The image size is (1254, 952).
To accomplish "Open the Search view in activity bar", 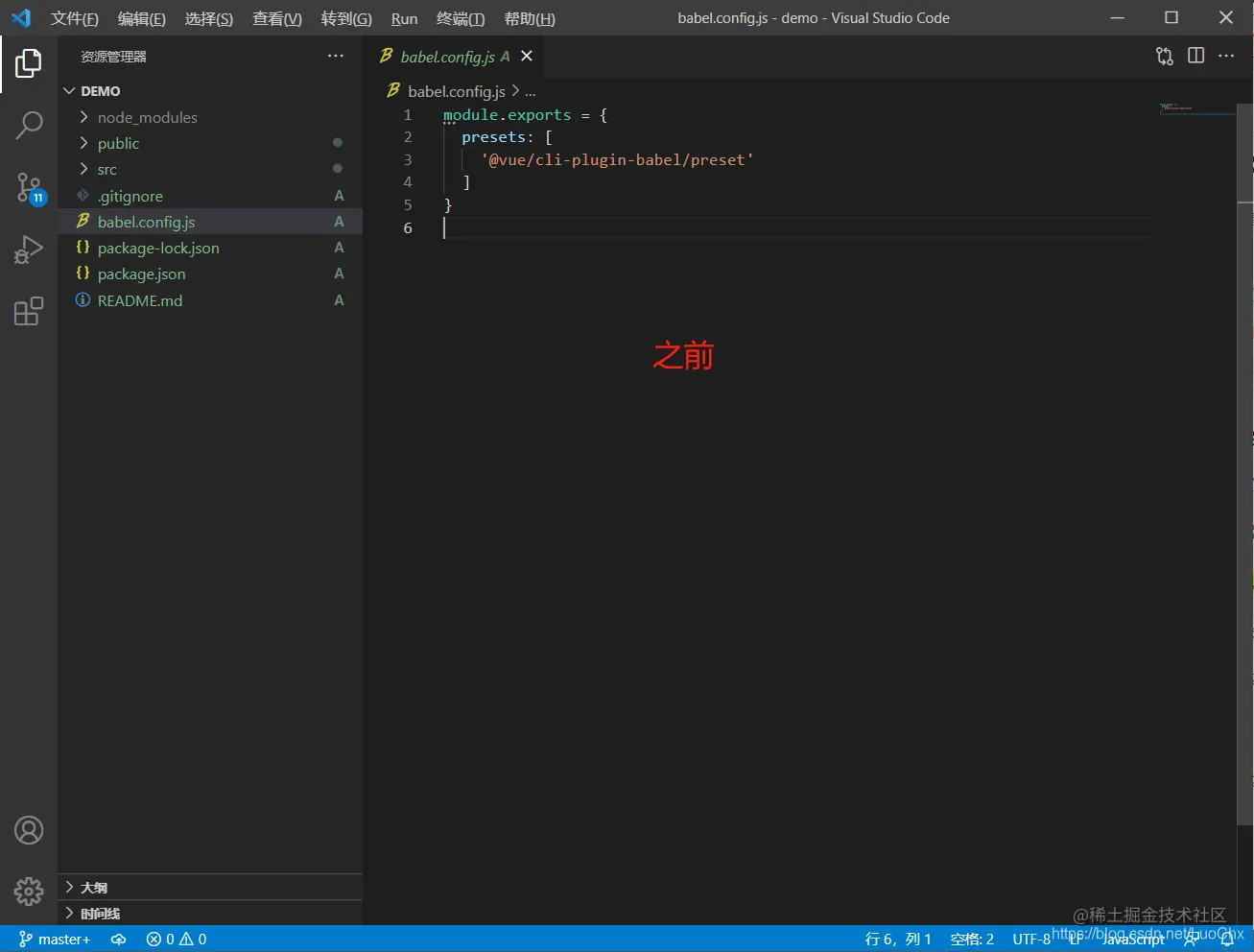I will [29, 125].
